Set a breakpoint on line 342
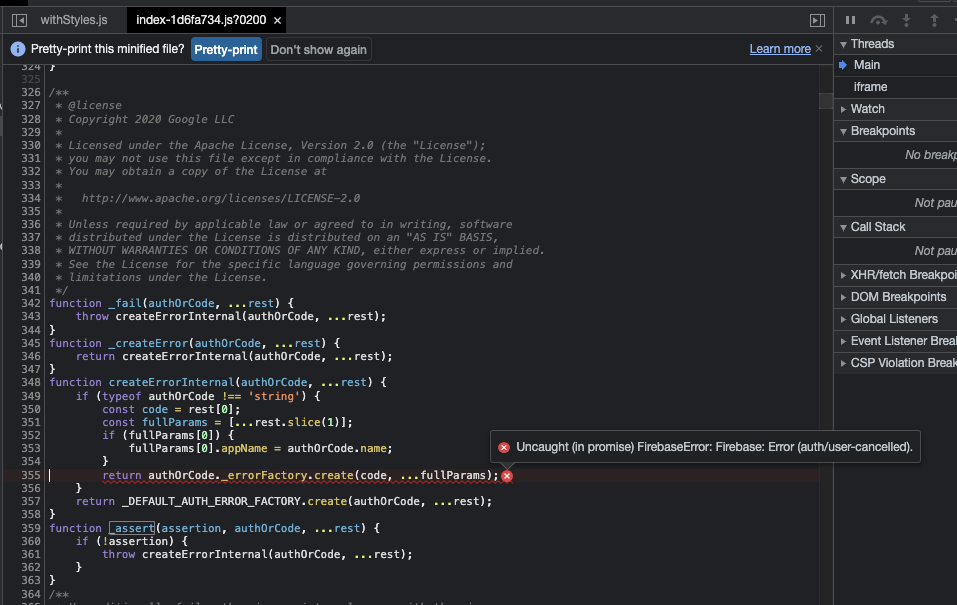The height and width of the screenshot is (605, 957). [x=31, y=303]
